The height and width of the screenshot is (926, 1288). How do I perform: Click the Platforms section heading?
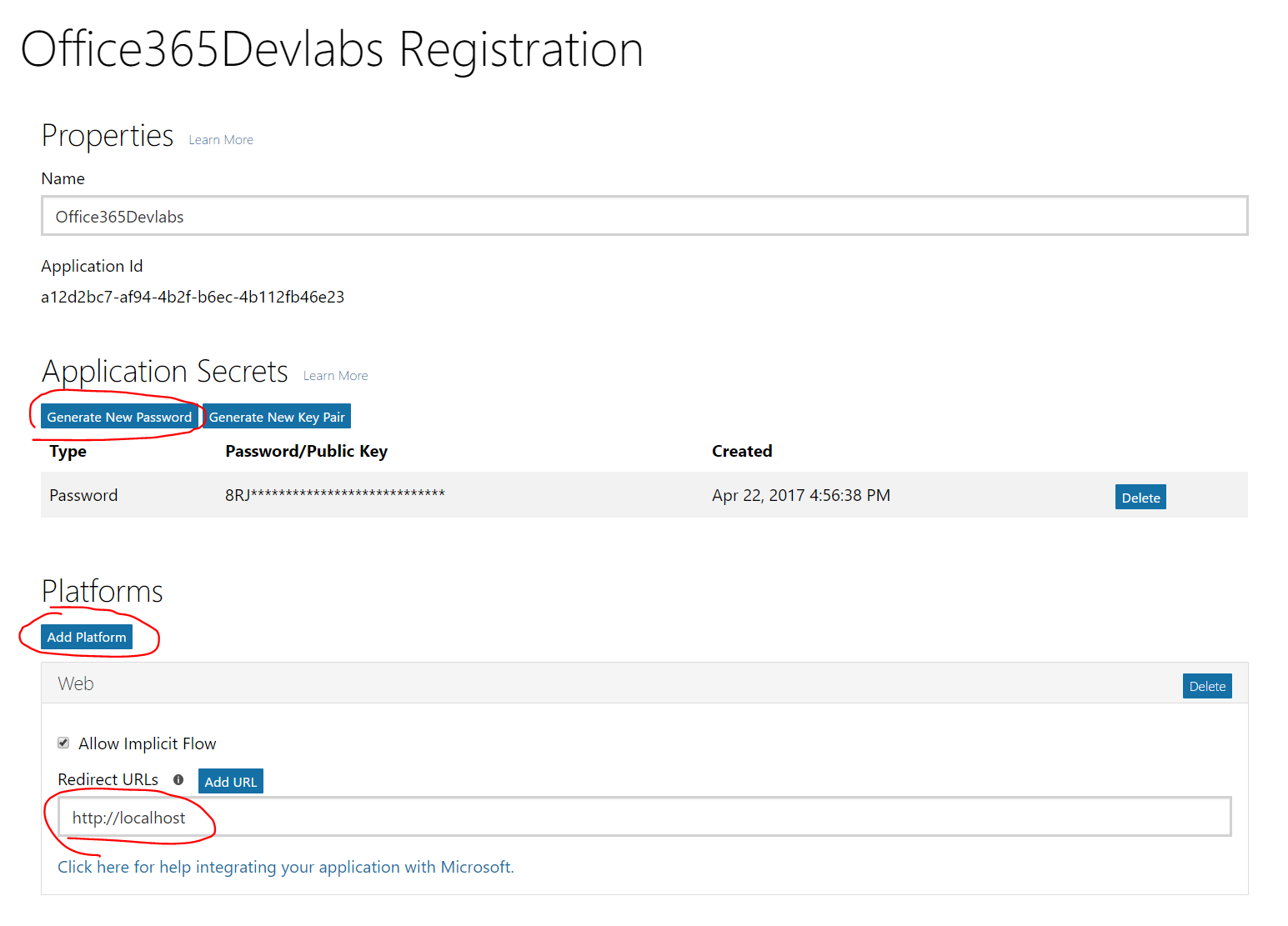coord(103,591)
